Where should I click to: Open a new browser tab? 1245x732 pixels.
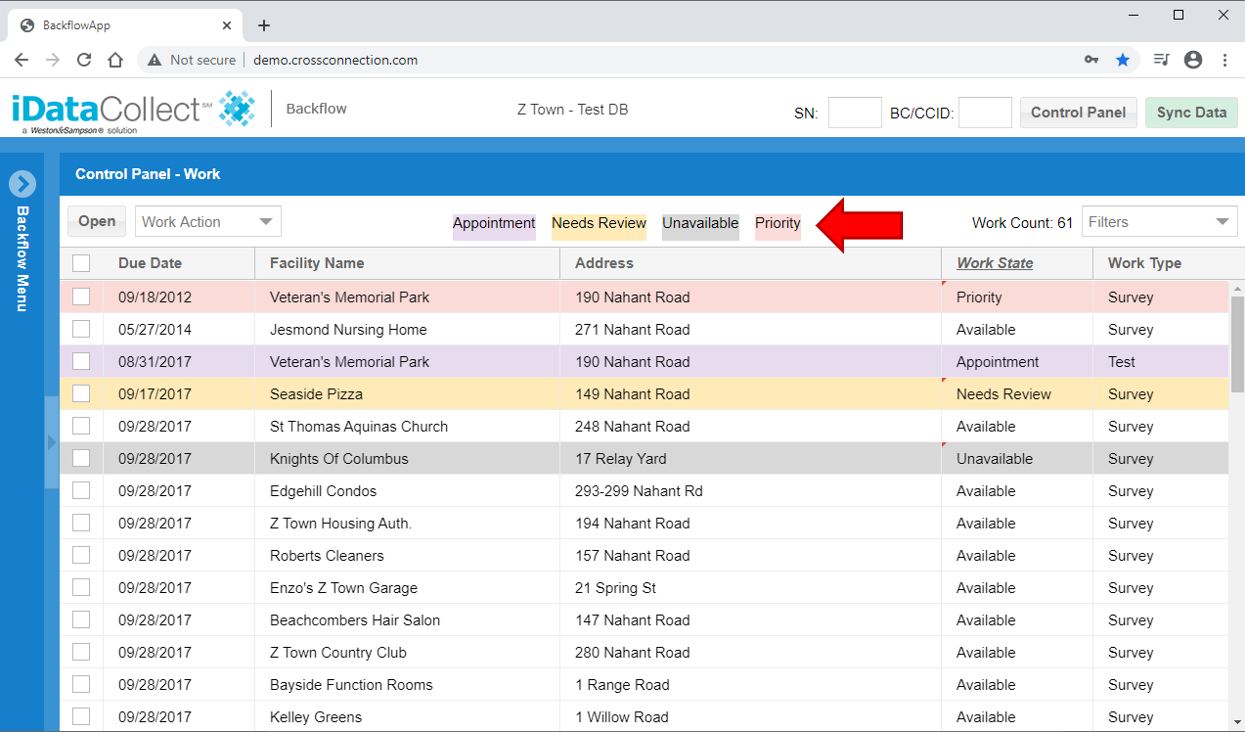264,25
